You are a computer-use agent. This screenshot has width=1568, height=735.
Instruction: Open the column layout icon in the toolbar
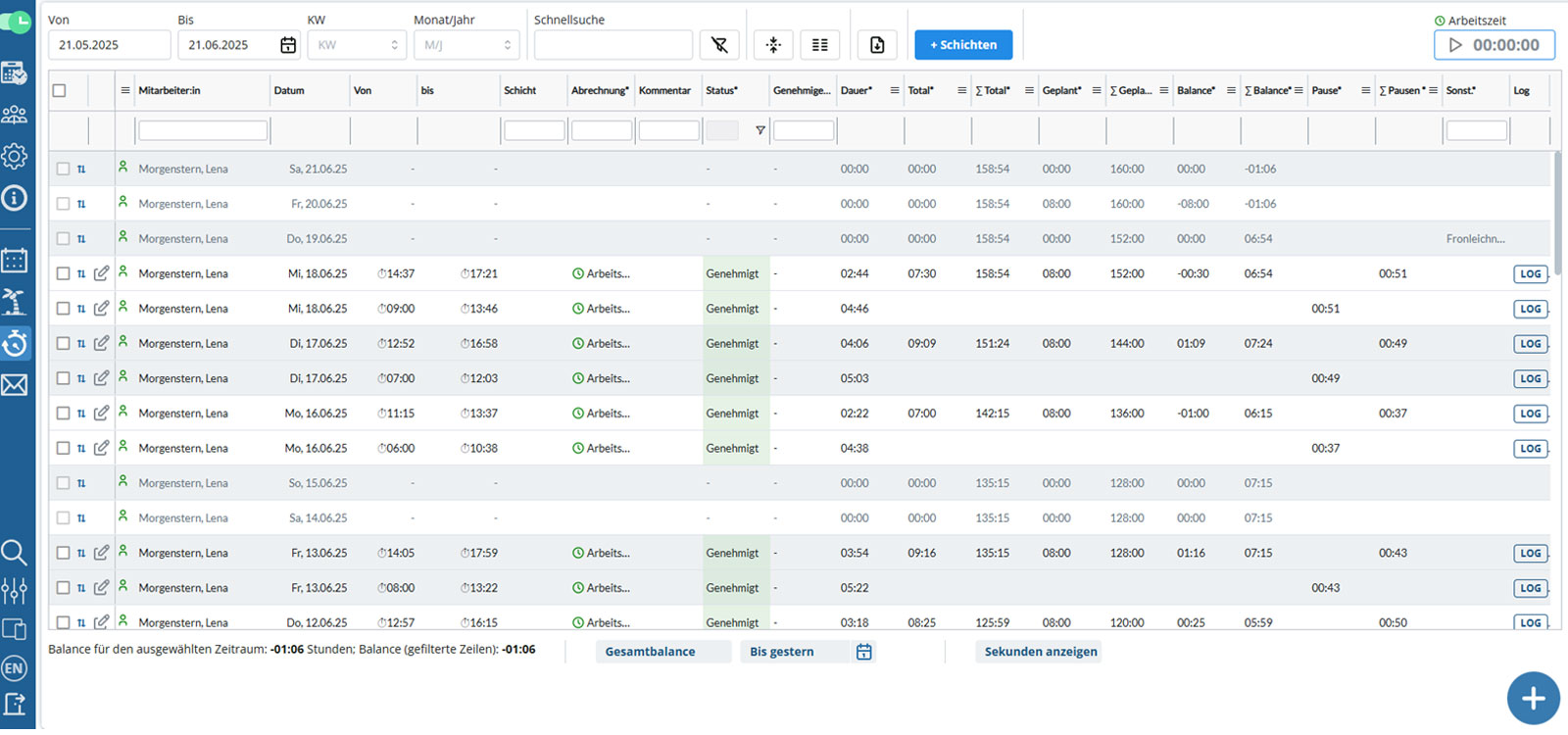coord(820,45)
